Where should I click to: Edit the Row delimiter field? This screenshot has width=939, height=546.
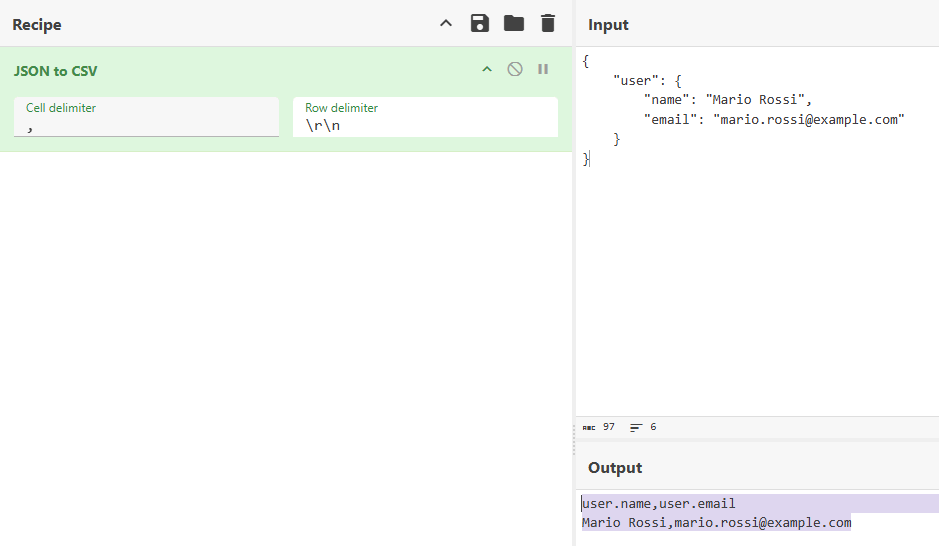(425, 117)
